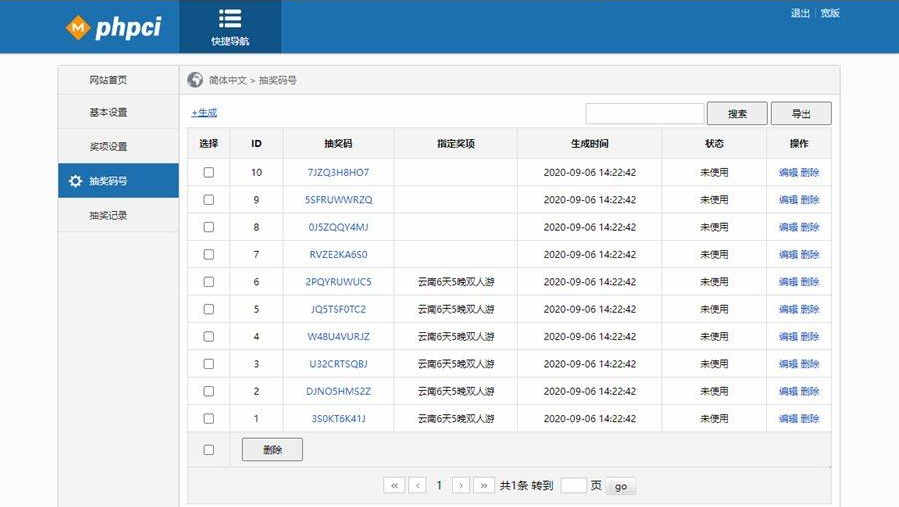Click the 搜索 search button

(x=737, y=114)
